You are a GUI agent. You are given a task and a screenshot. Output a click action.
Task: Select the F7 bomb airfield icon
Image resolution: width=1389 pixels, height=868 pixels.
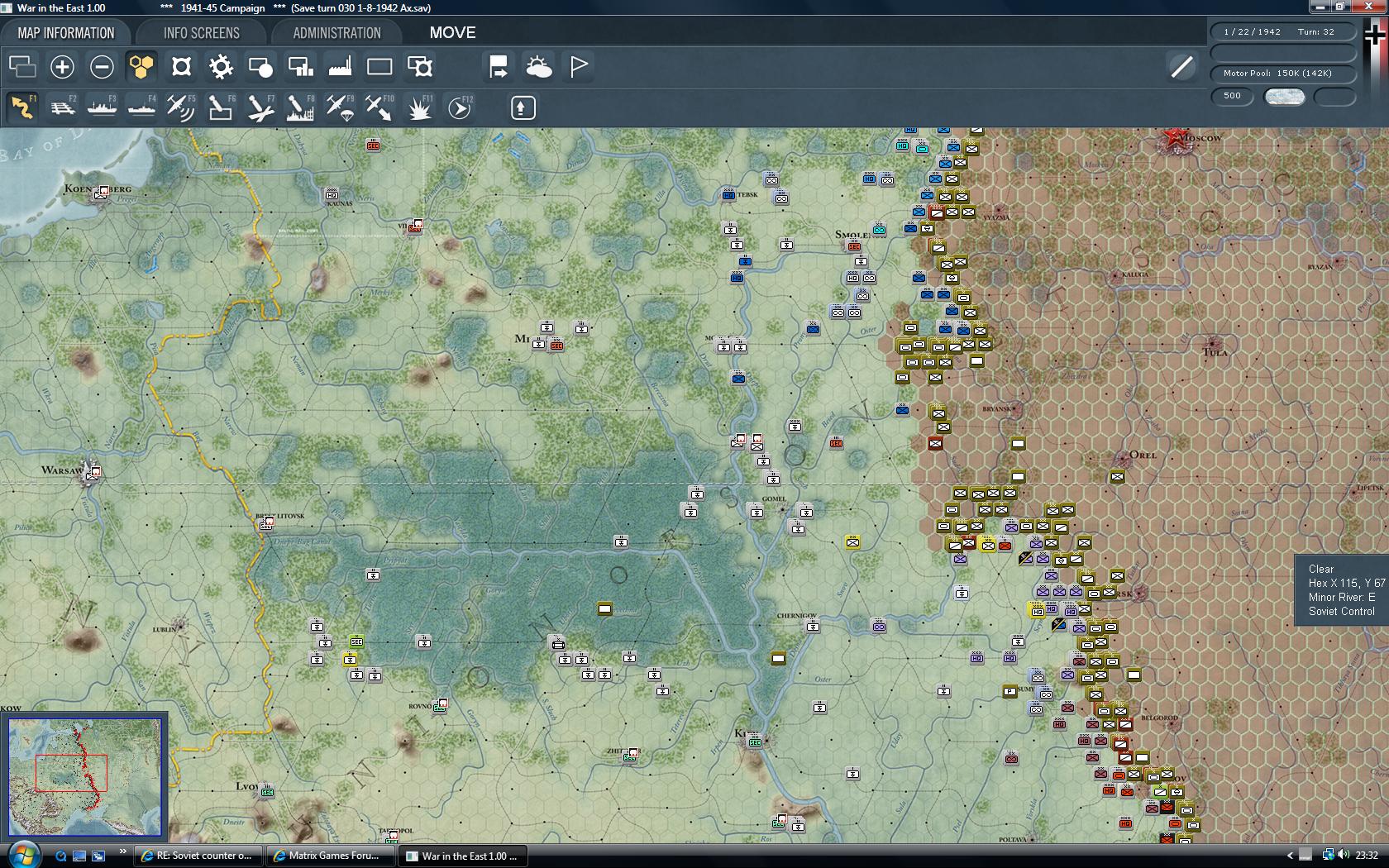260,107
